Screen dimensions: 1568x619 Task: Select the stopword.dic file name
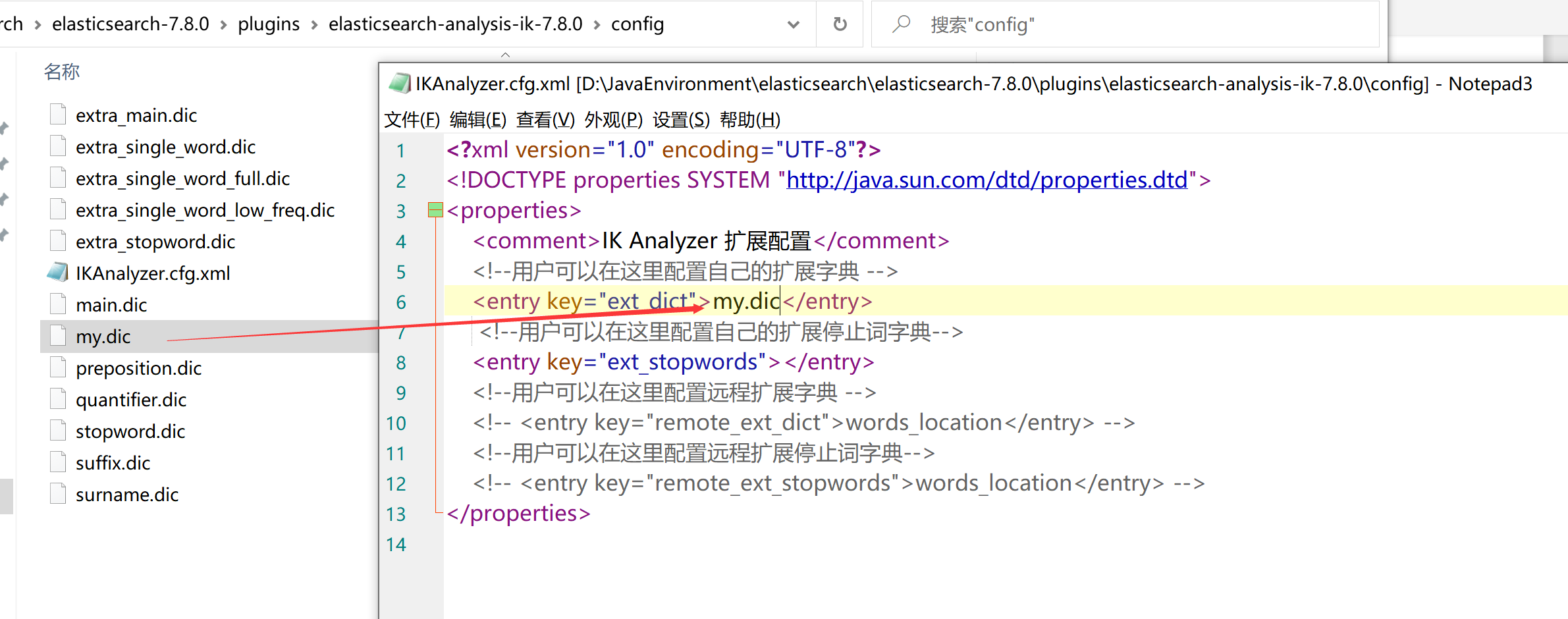pos(130,431)
